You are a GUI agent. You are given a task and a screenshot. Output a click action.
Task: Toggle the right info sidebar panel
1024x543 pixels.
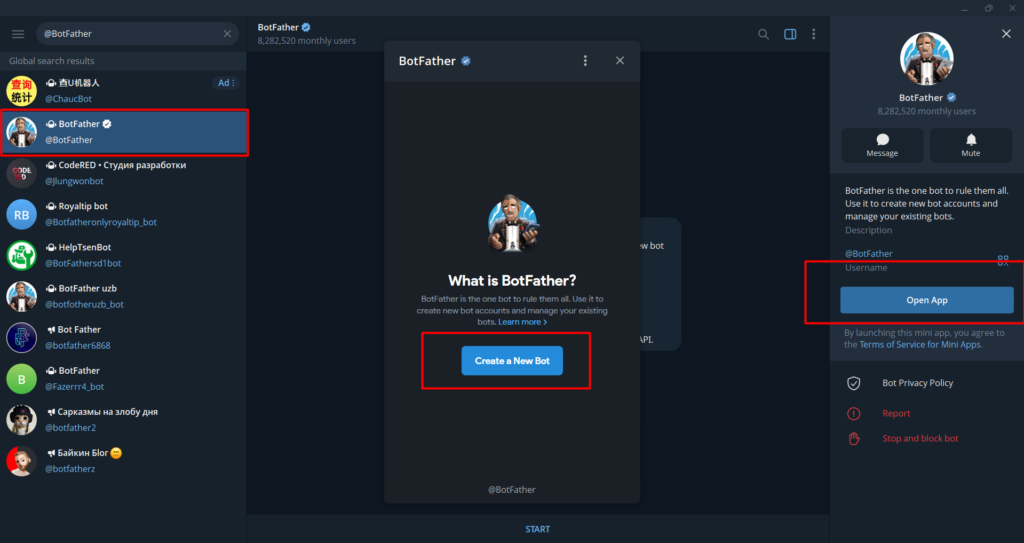tap(790, 34)
